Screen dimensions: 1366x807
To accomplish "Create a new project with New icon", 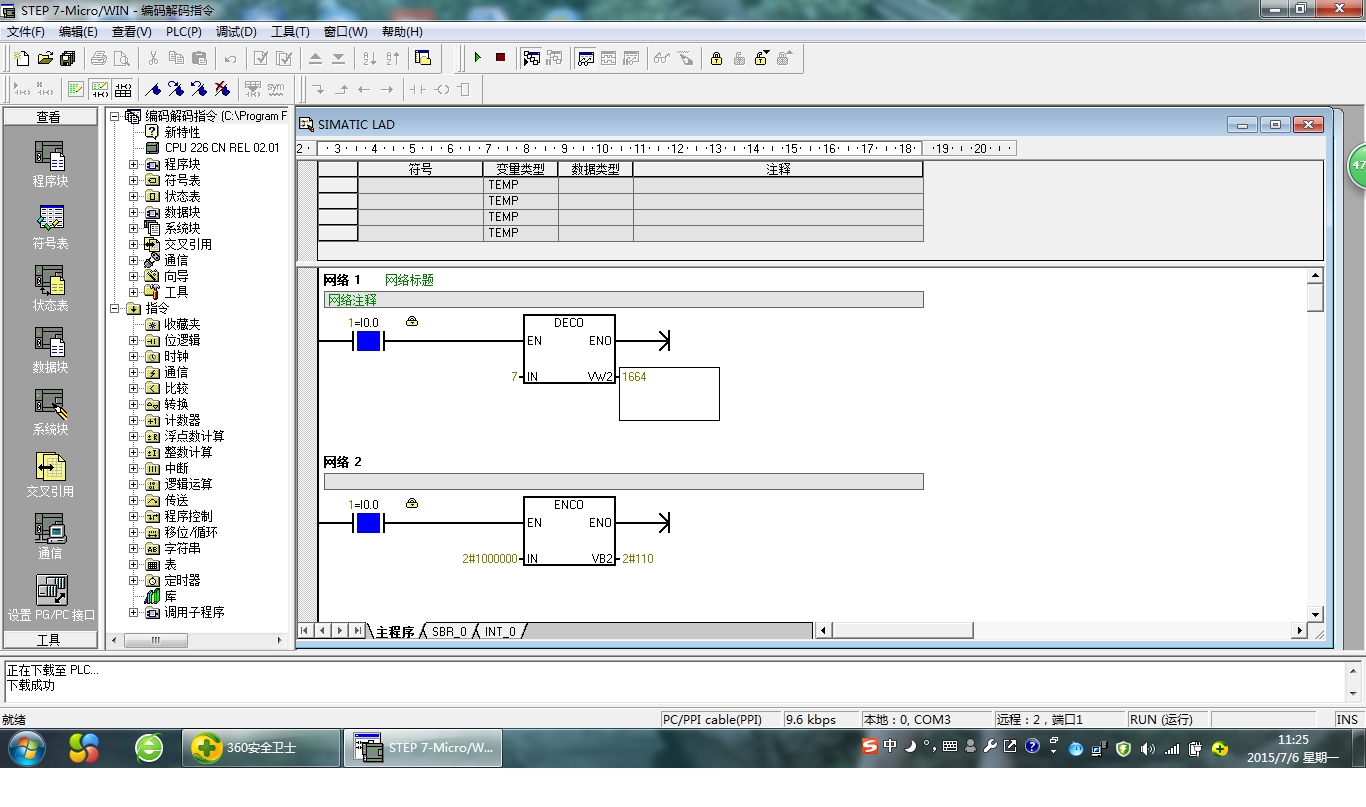I will tap(22, 59).
